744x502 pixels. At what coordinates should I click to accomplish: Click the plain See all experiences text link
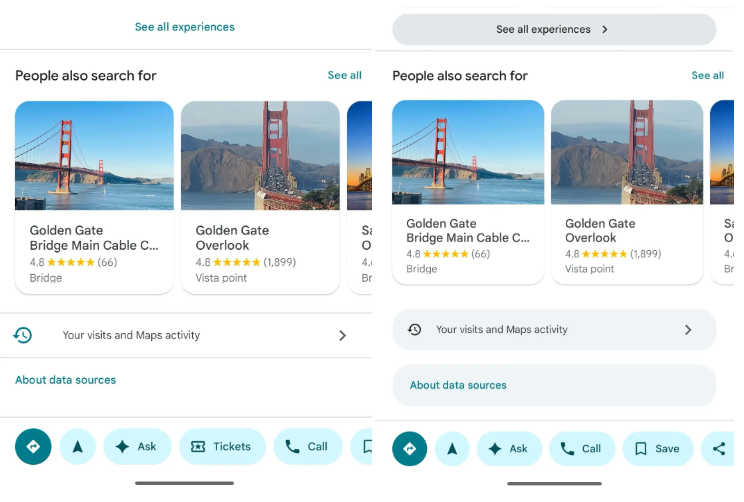185,27
